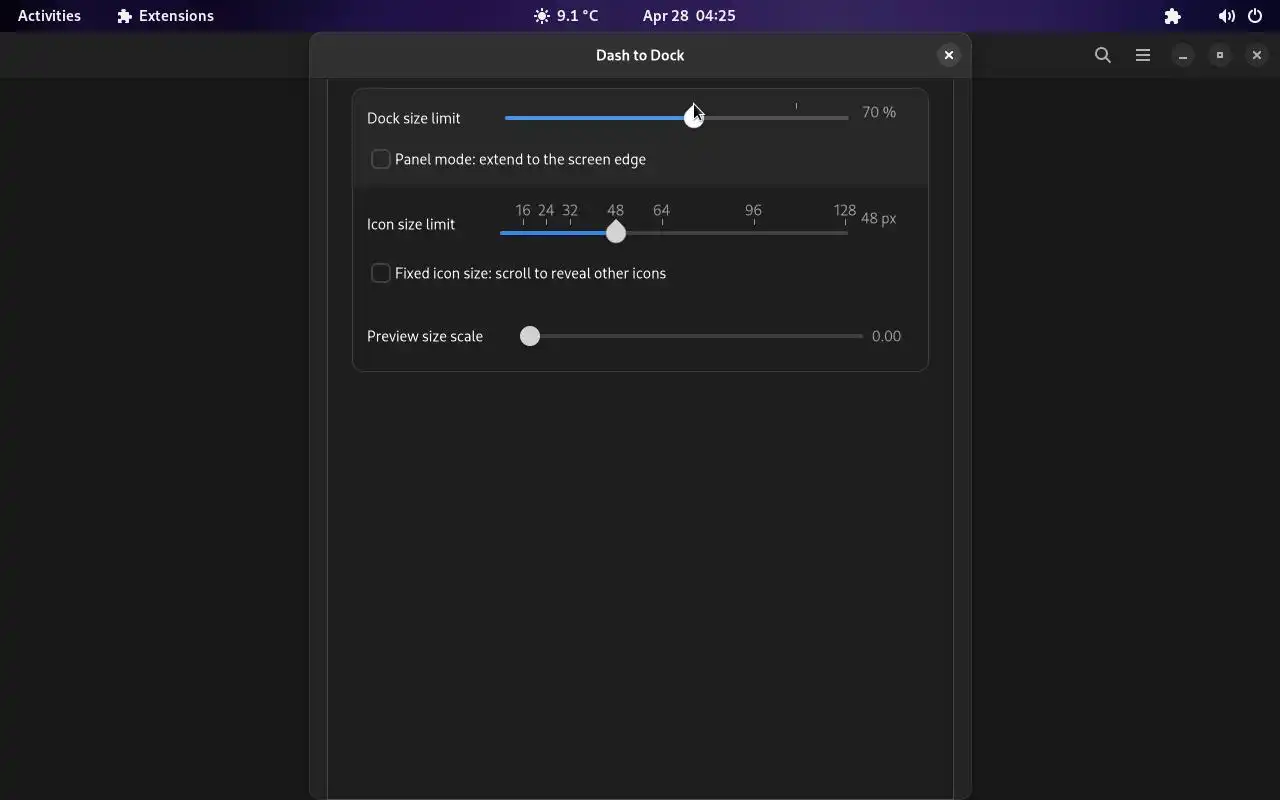Maximize the Extensions window
1280x800 pixels.
pyautogui.click(x=1220, y=55)
